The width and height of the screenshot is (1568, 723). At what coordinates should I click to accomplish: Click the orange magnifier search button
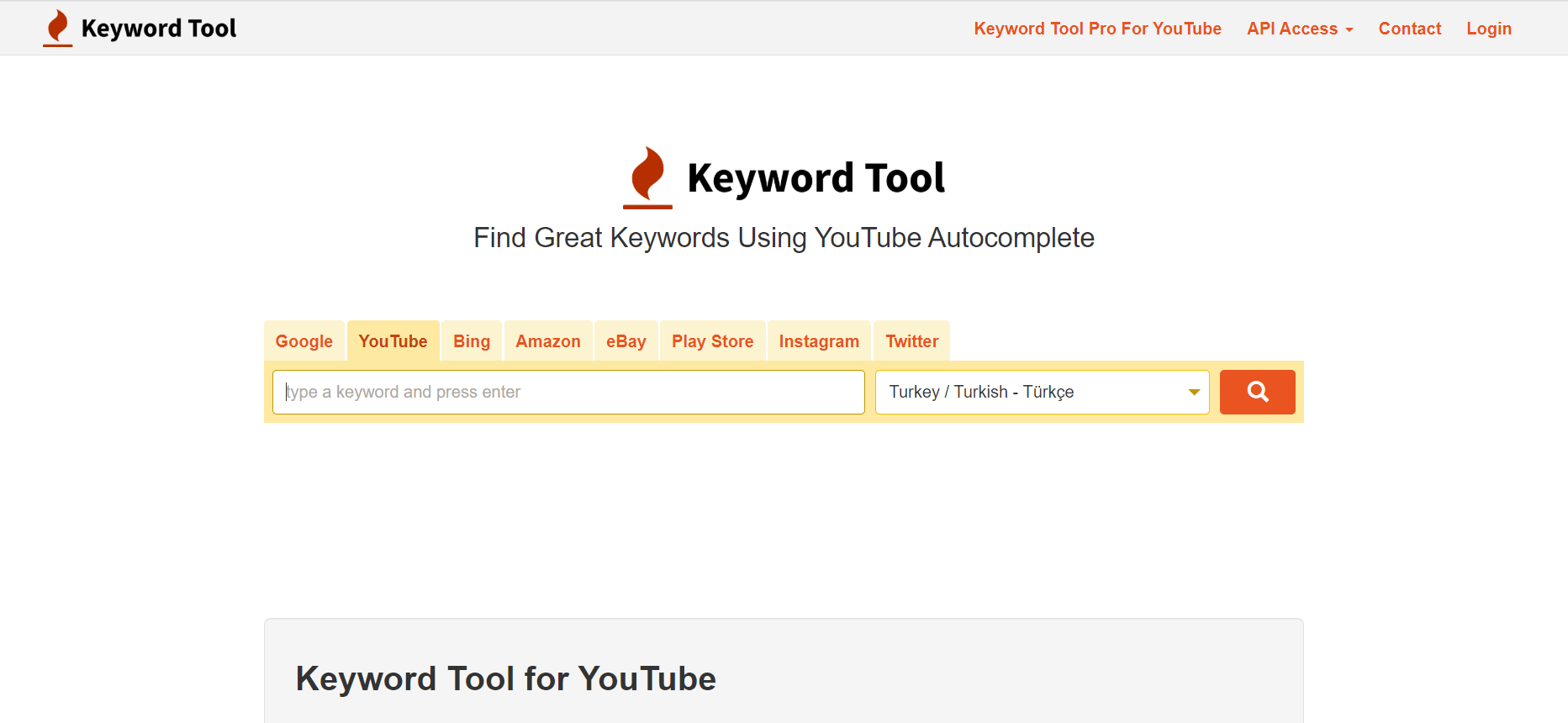pos(1257,392)
